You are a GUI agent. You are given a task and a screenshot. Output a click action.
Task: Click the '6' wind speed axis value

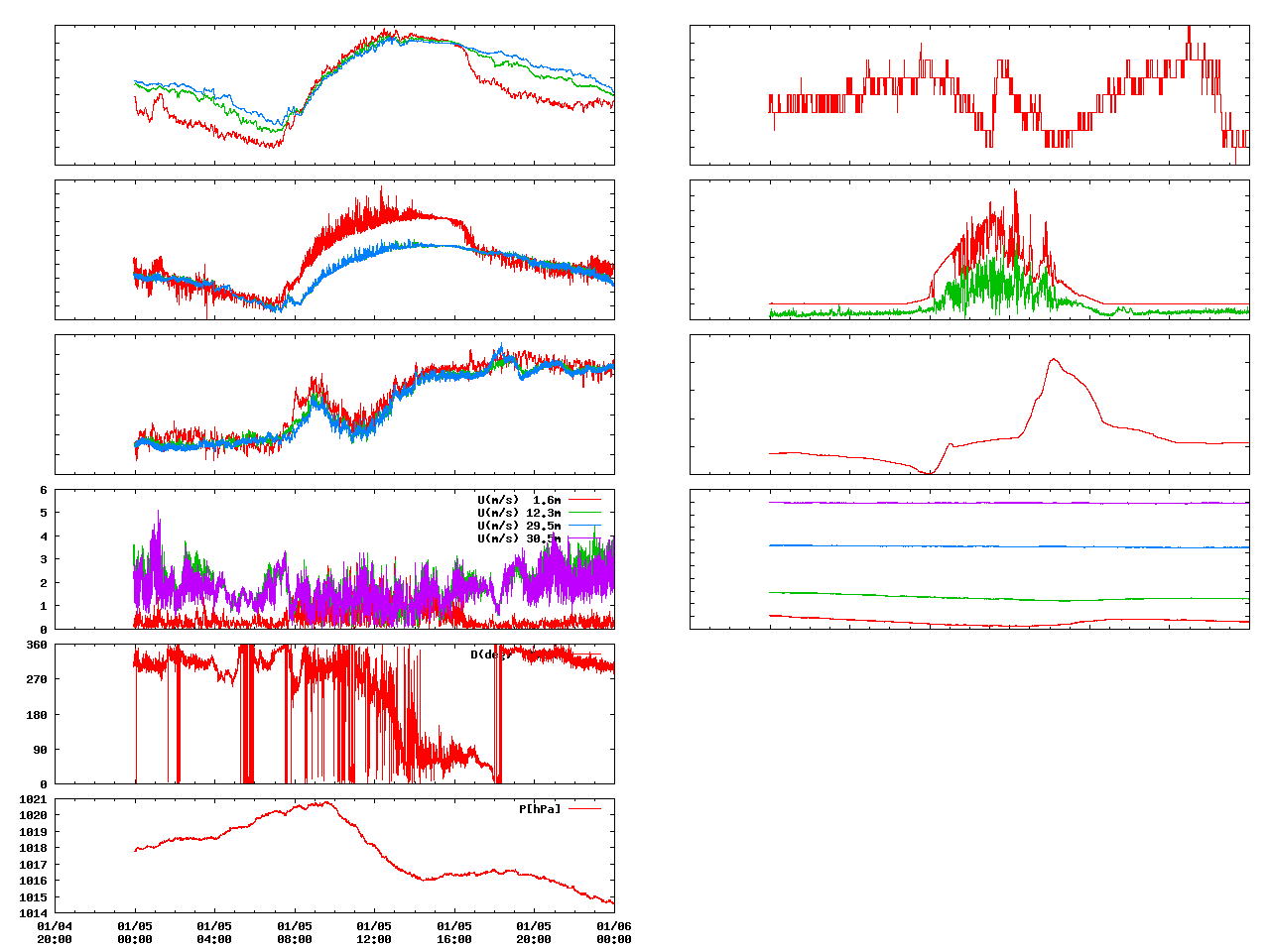pos(44,490)
